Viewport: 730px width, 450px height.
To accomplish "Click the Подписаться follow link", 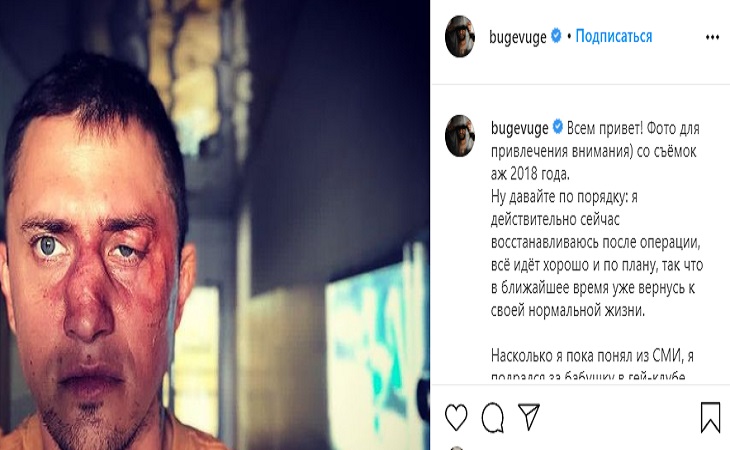I will pos(614,36).
